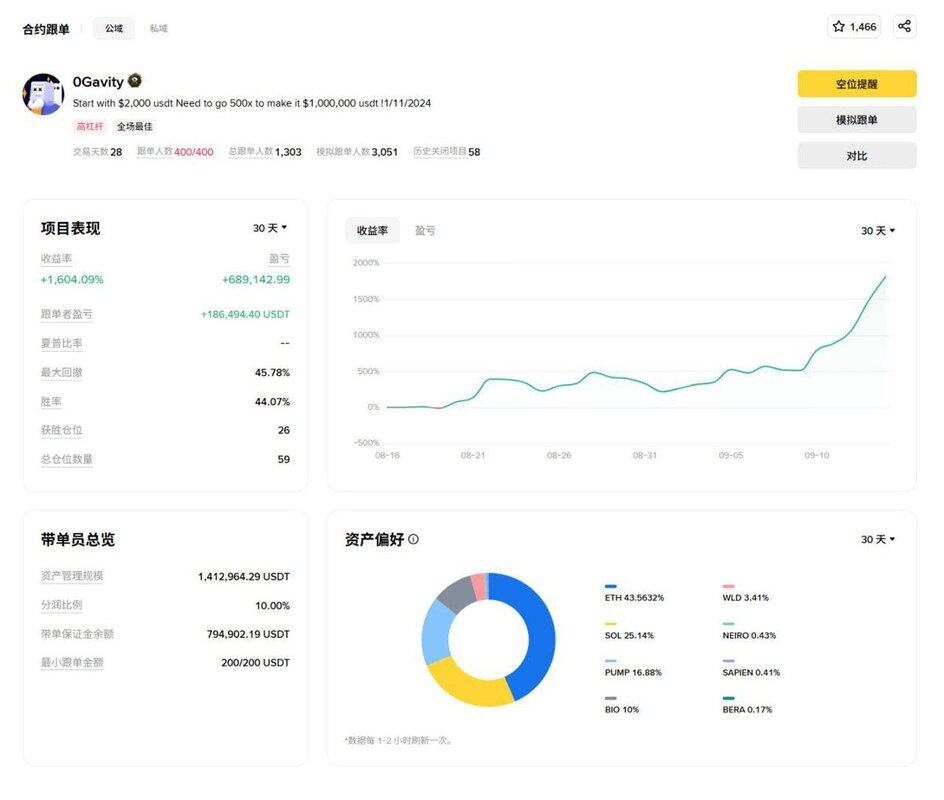Click the 模拟跟单人数 3,051 stat
Viewport: 944px width, 800px height.
coord(357,152)
